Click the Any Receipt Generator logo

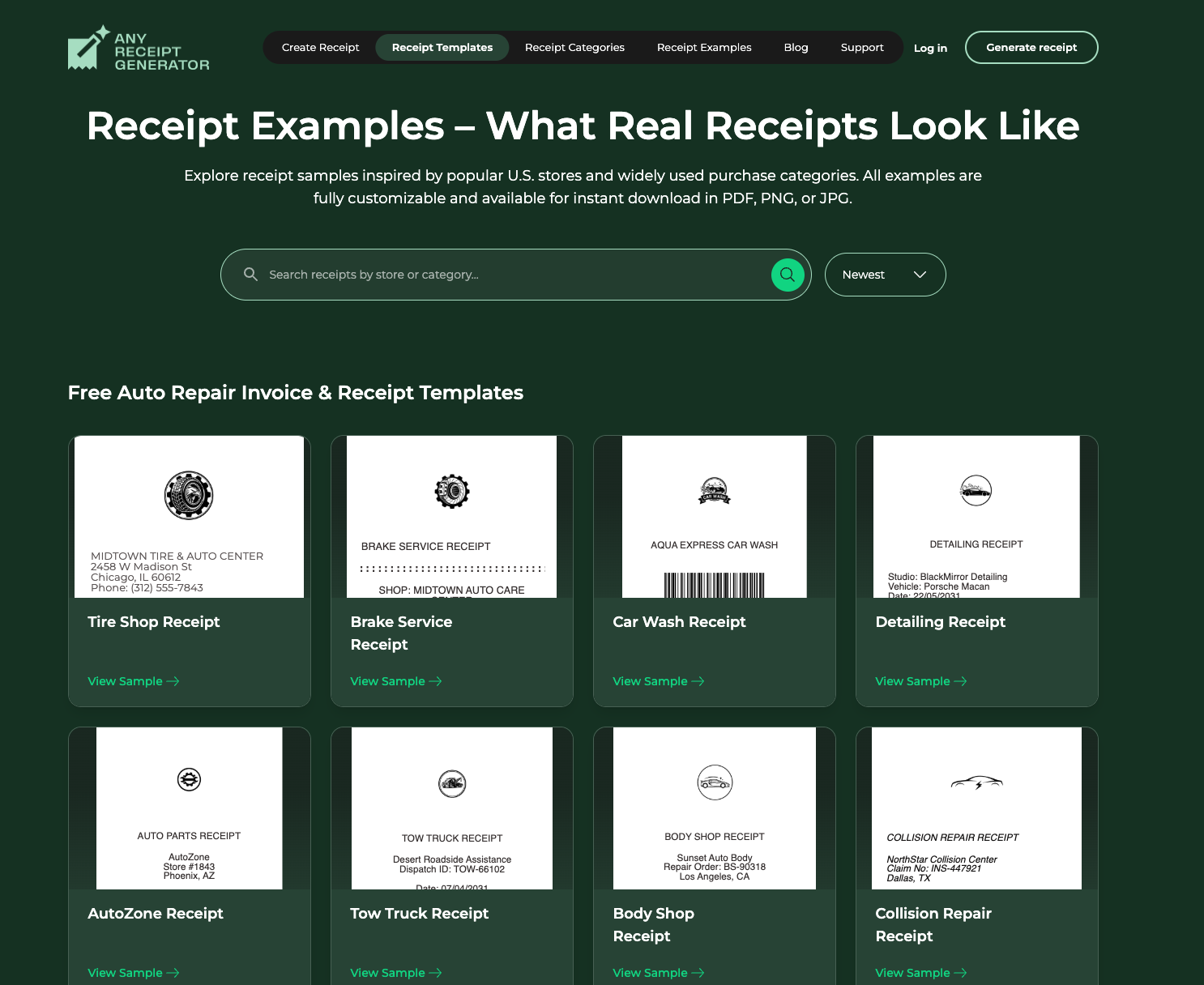coord(139,49)
